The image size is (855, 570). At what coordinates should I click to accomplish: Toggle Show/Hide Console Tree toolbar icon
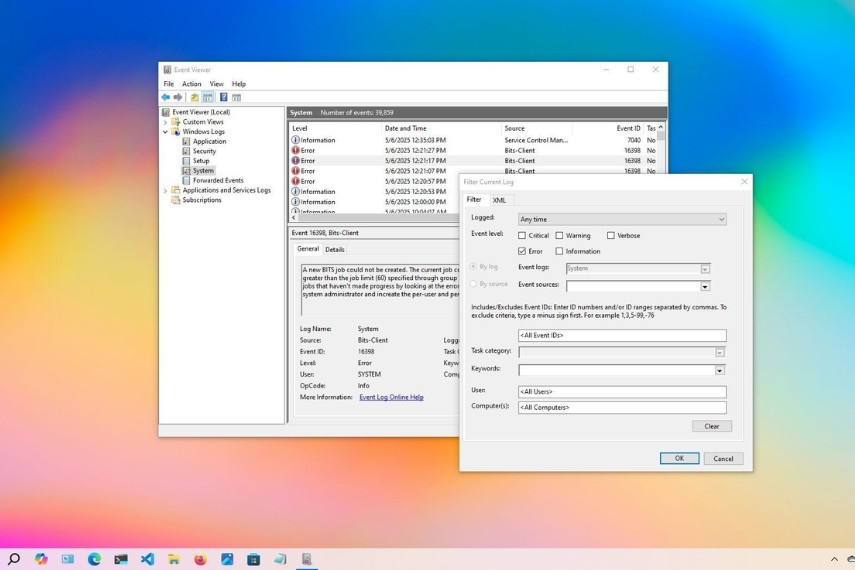tap(208, 97)
